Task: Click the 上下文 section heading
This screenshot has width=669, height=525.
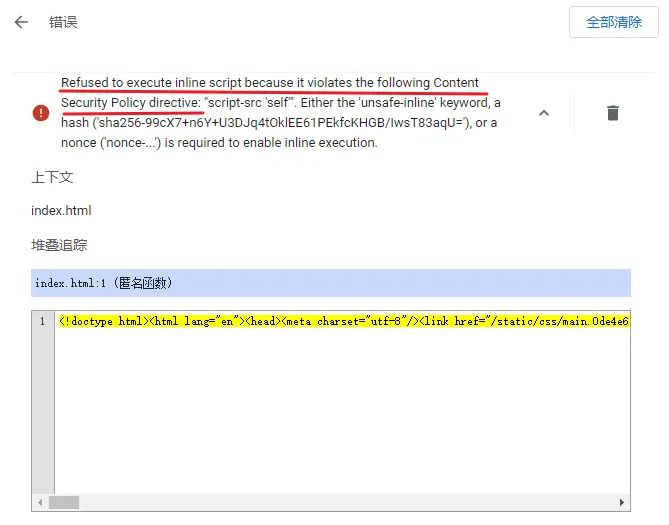Action: coord(52,177)
